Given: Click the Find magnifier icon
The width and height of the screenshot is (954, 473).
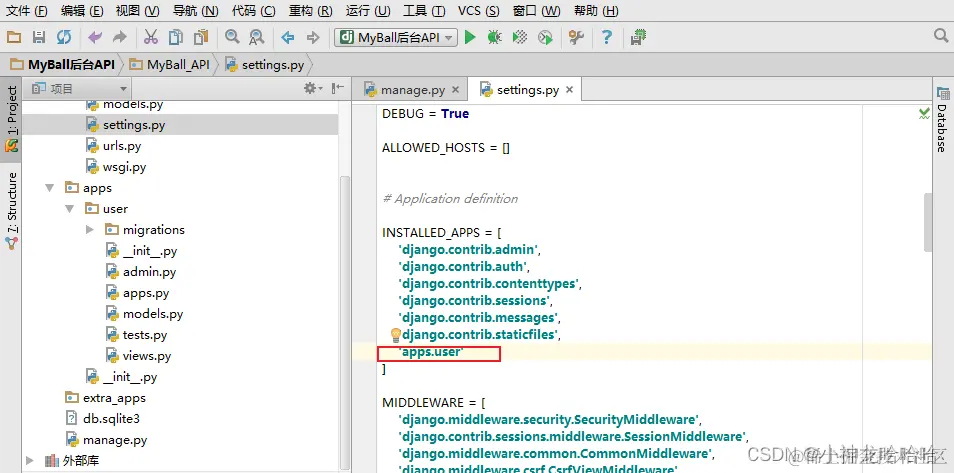Looking at the screenshot, I should tap(232, 38).
